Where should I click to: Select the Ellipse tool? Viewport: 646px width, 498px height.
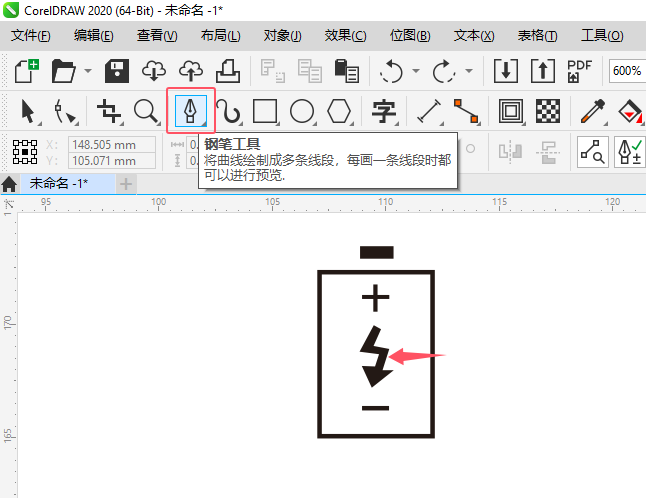(302, 111)
